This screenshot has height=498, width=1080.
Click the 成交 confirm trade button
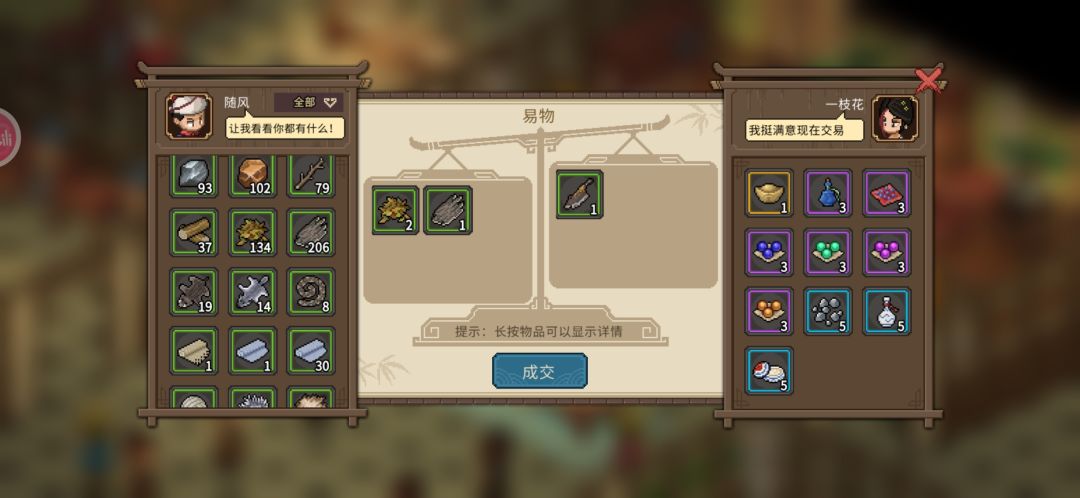540,371
